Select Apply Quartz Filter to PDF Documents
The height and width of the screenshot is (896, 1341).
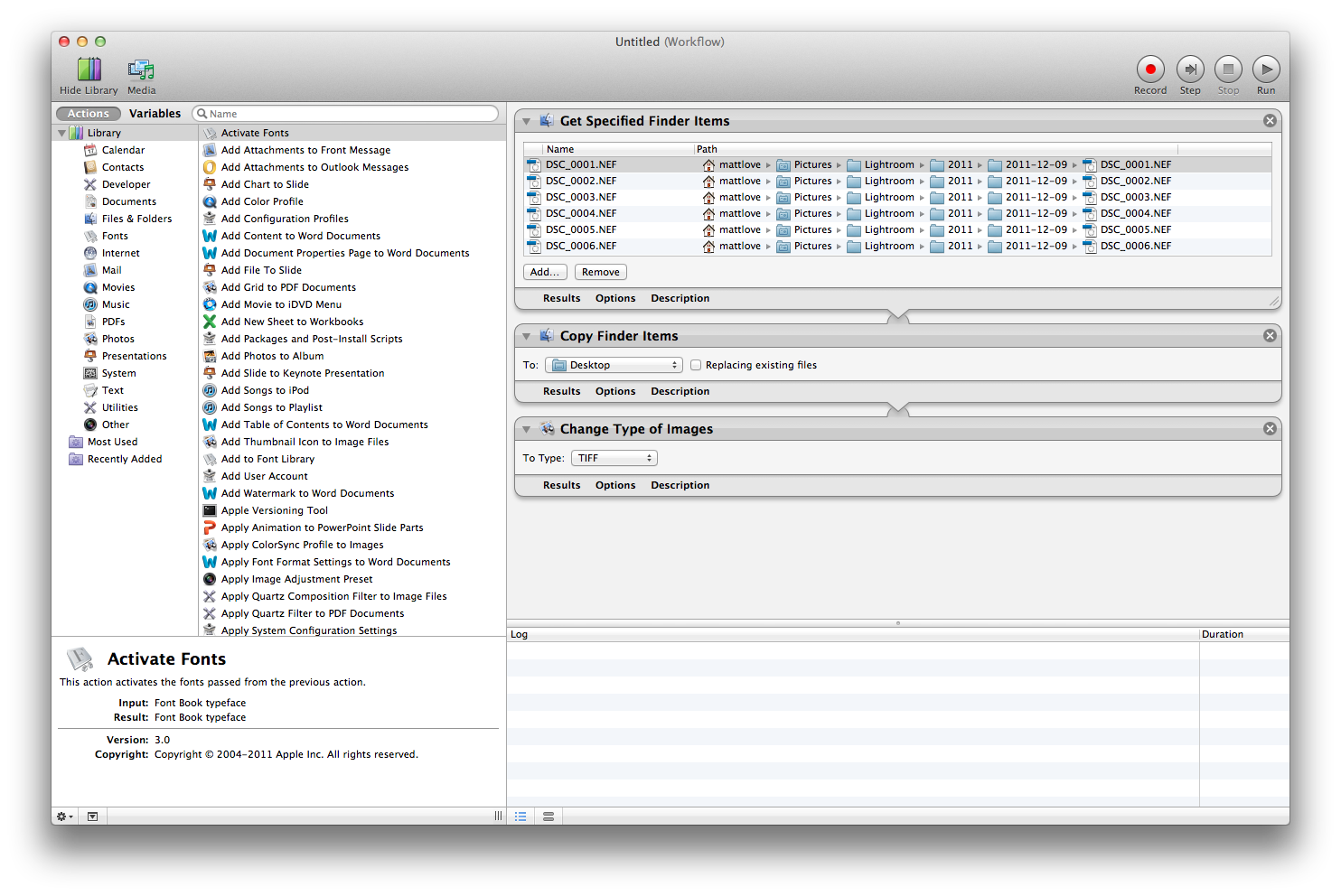coord(352,613)
